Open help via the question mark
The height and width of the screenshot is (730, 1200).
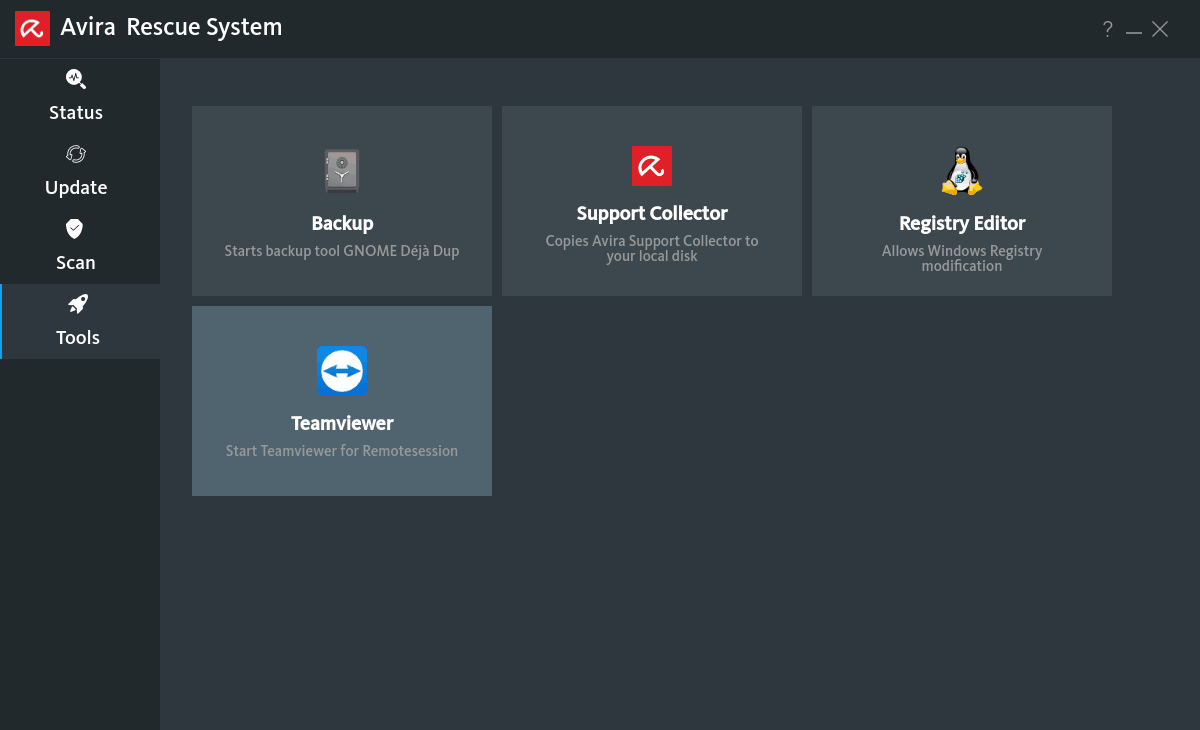click(x=1108, y=29)
